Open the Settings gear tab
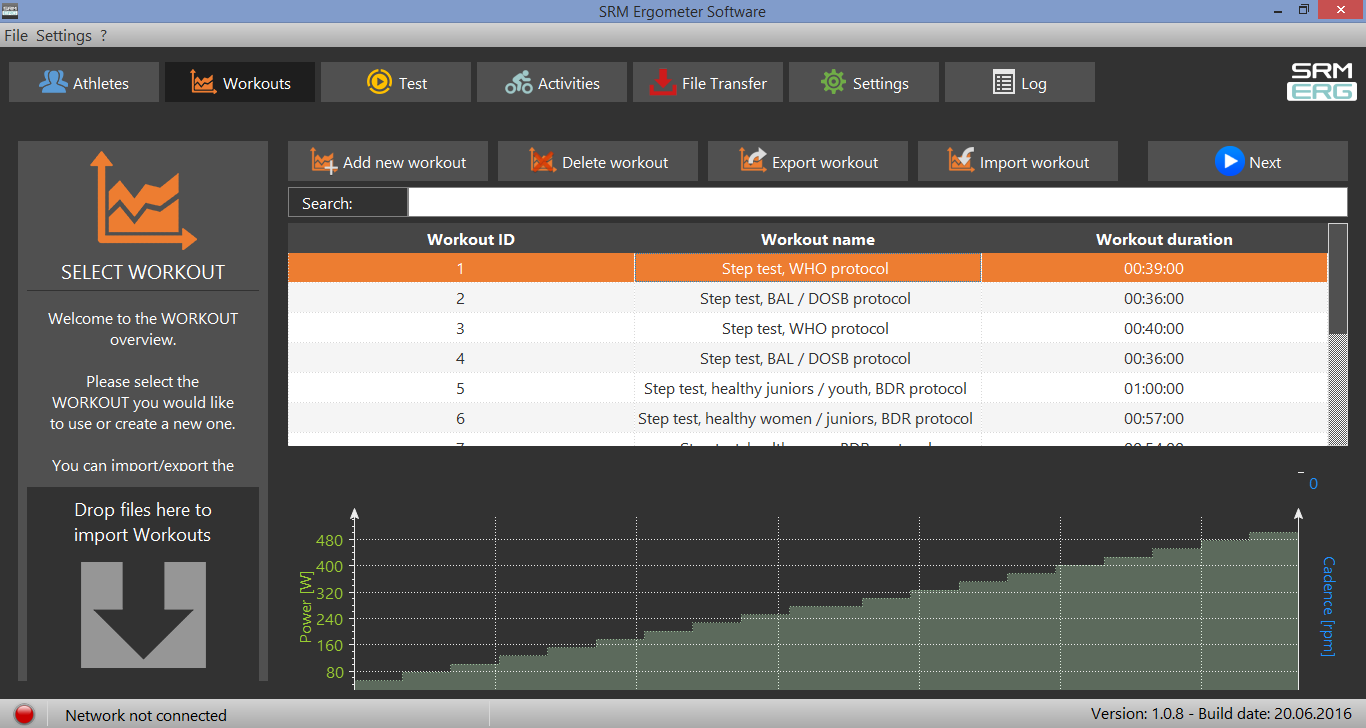Viewport: 1366px width, 728px height. tap(864, 83)
